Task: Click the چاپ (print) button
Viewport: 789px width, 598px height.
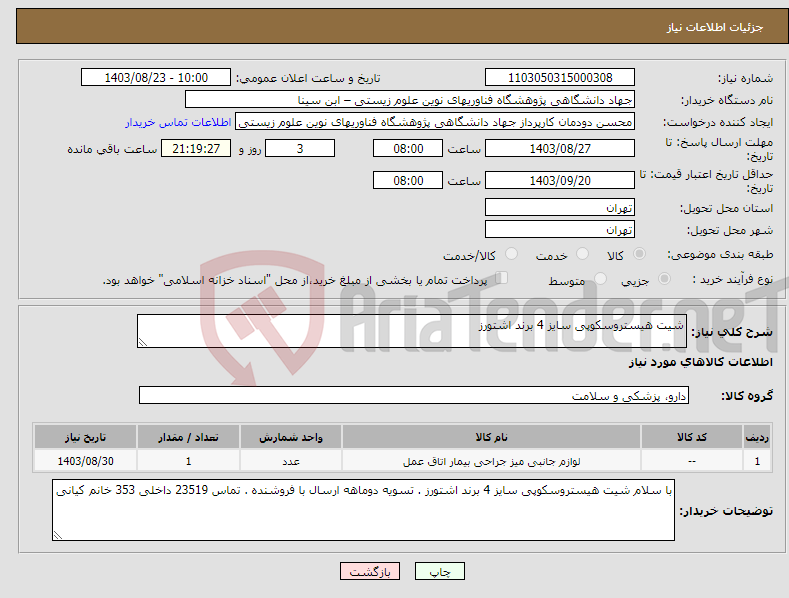Action: pyautogui.click(x=439, y=571)
